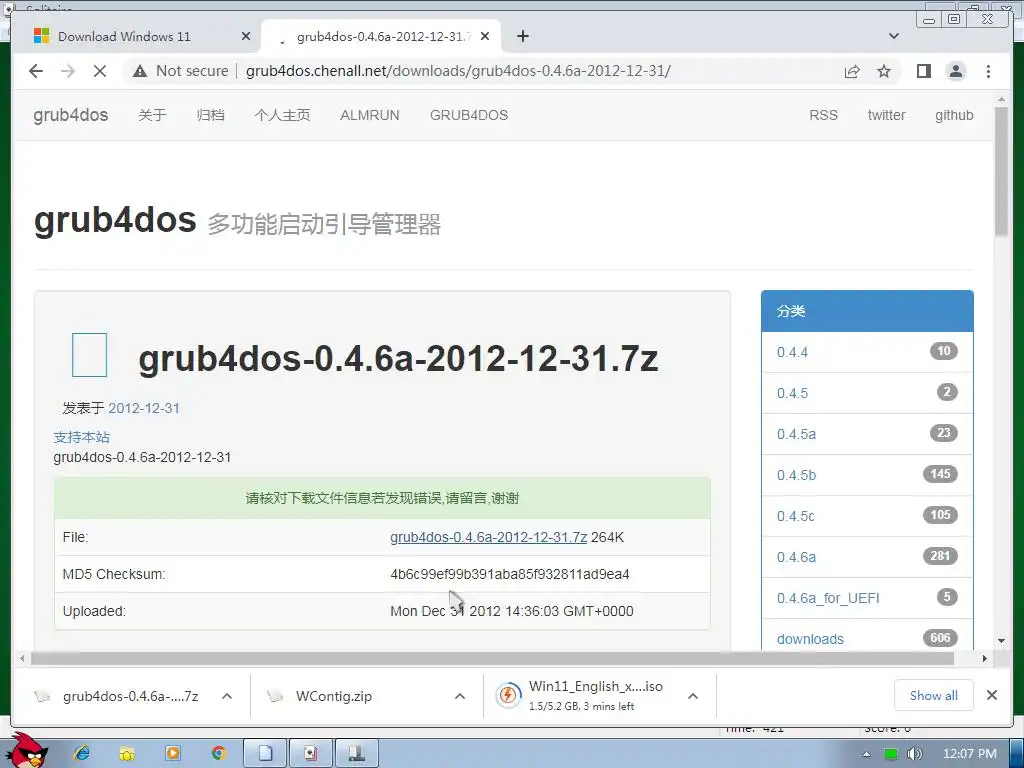Show hidden tray icons arrow
This screenshot has height=768, width=1024.
[866, 754]
